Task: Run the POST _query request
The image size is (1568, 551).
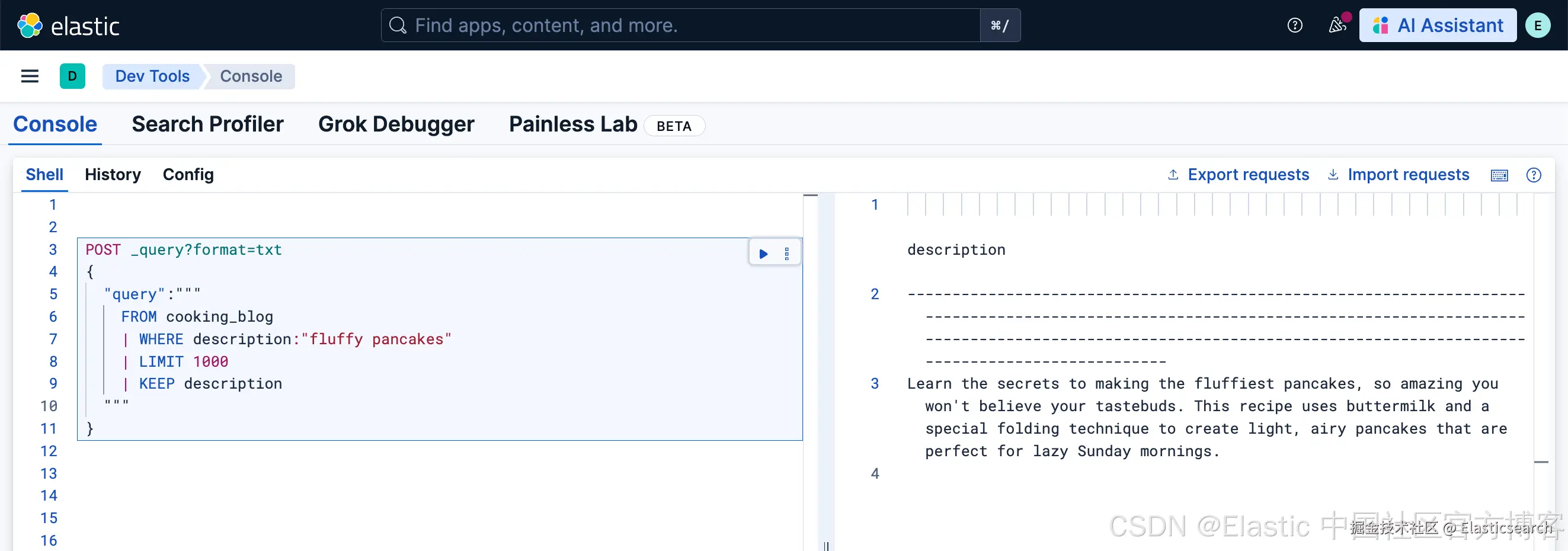Action: pyautogui.click(x=763, y=254)
